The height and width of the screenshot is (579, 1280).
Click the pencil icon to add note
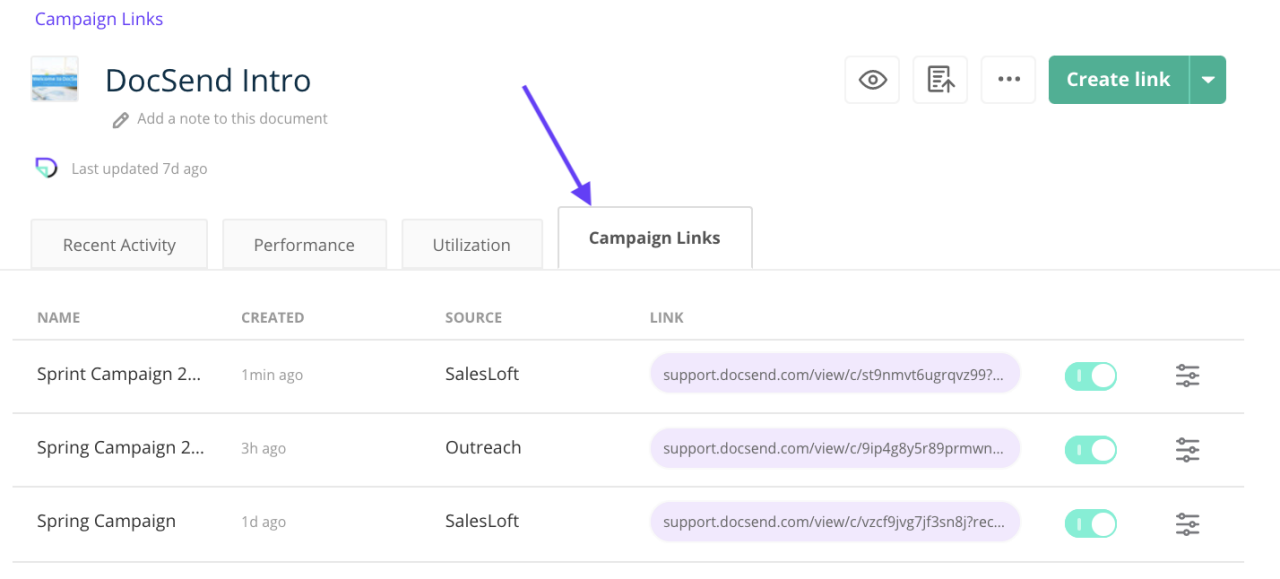pos(121,119)
